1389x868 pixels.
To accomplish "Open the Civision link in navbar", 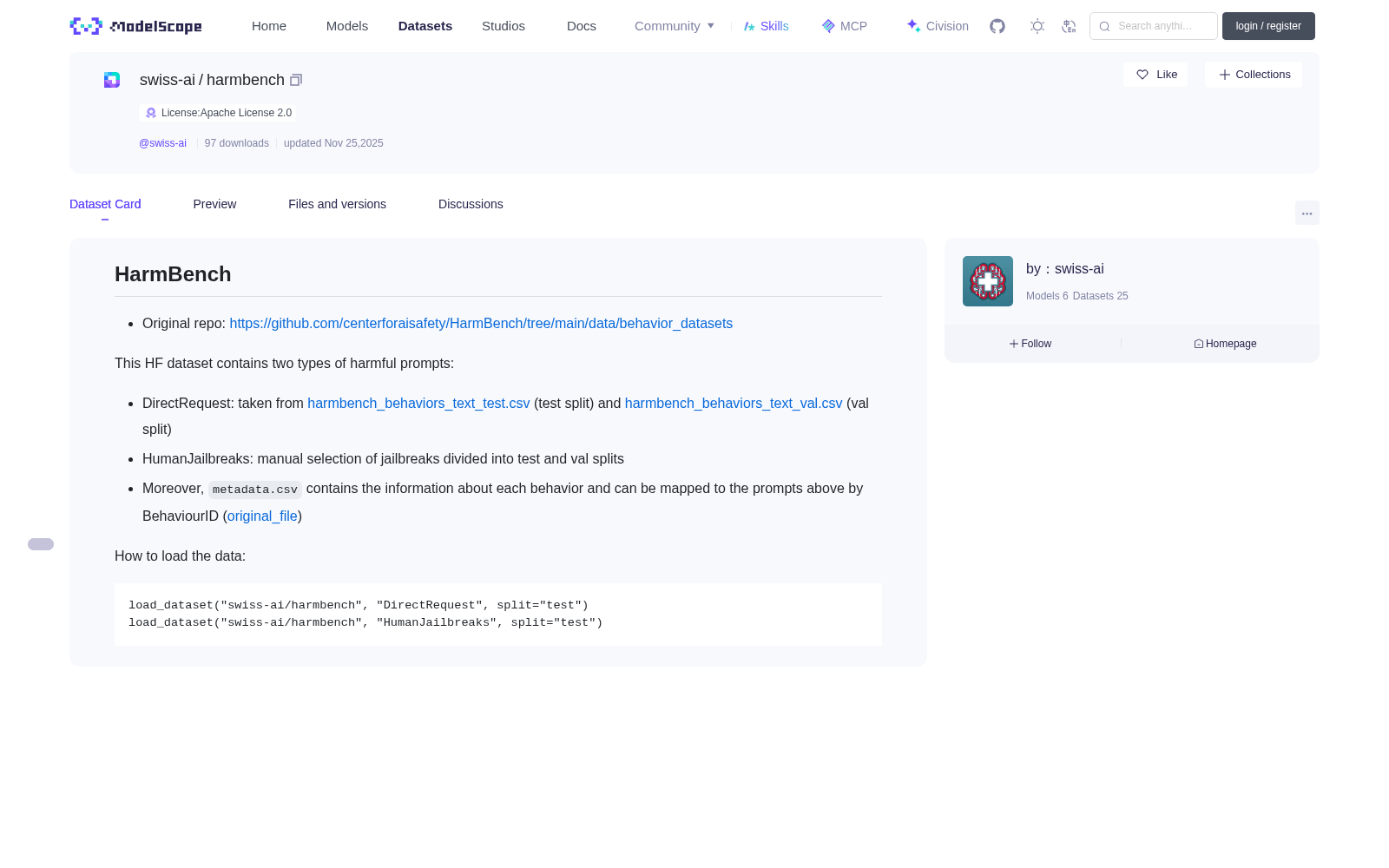I will [x=938, y=26].
